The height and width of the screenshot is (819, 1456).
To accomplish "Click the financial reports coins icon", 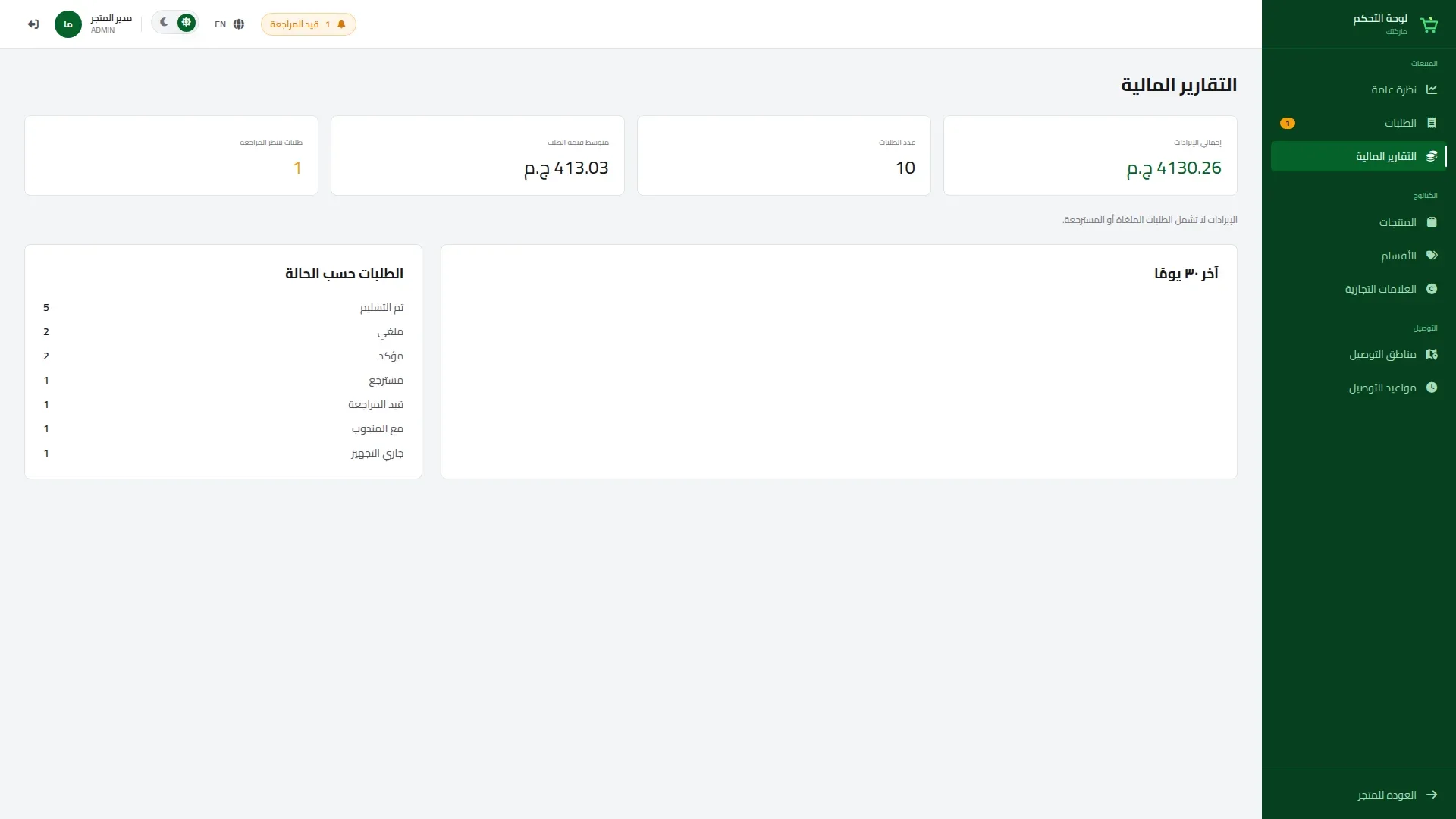I will click(x=1432, y=156).
